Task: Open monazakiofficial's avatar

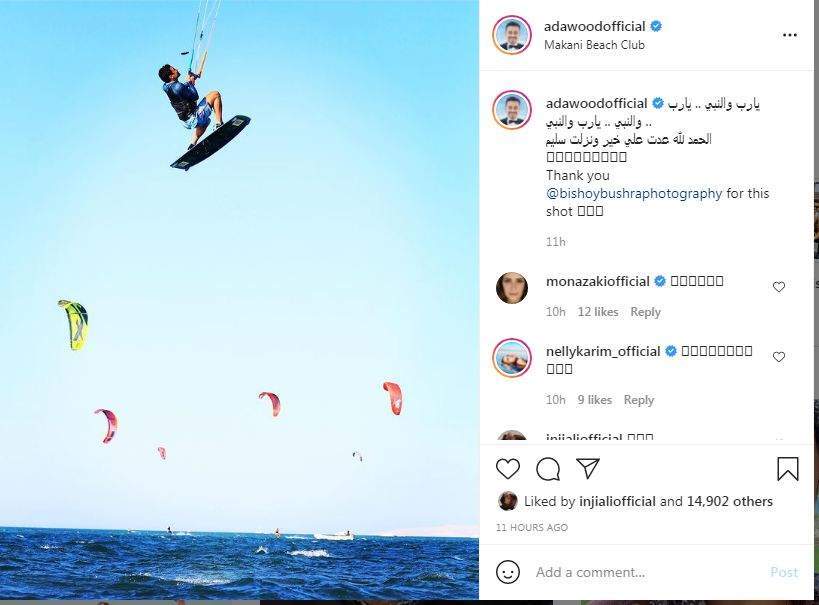Action: (x=512, y=287)
